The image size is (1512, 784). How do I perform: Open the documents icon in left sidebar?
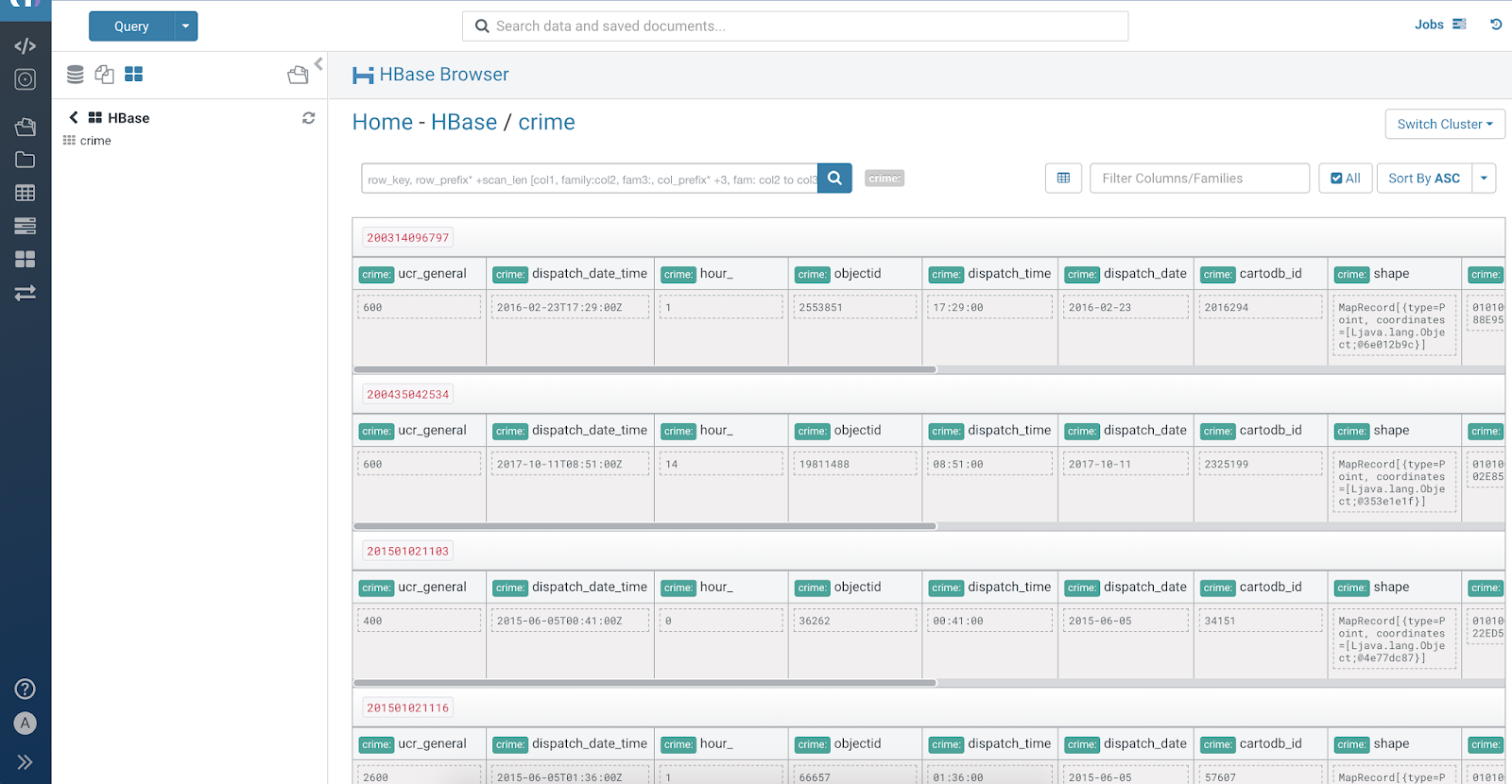pos(26,127)
